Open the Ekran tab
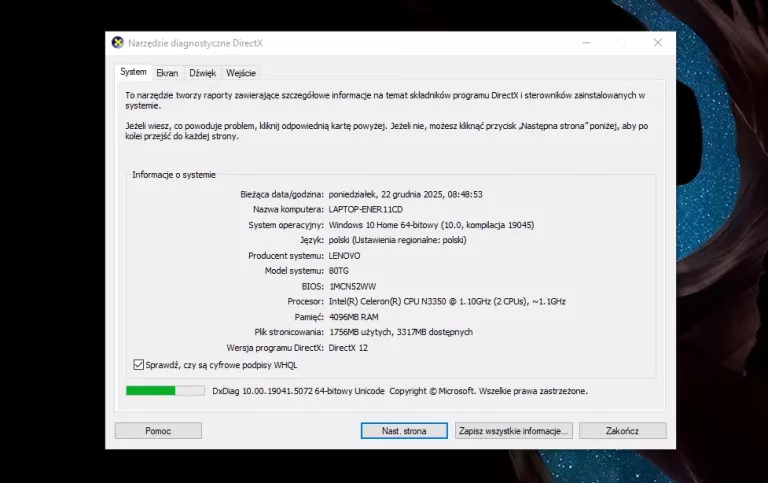The height and width of the screenshot is (483, 768). pos(167,73)
